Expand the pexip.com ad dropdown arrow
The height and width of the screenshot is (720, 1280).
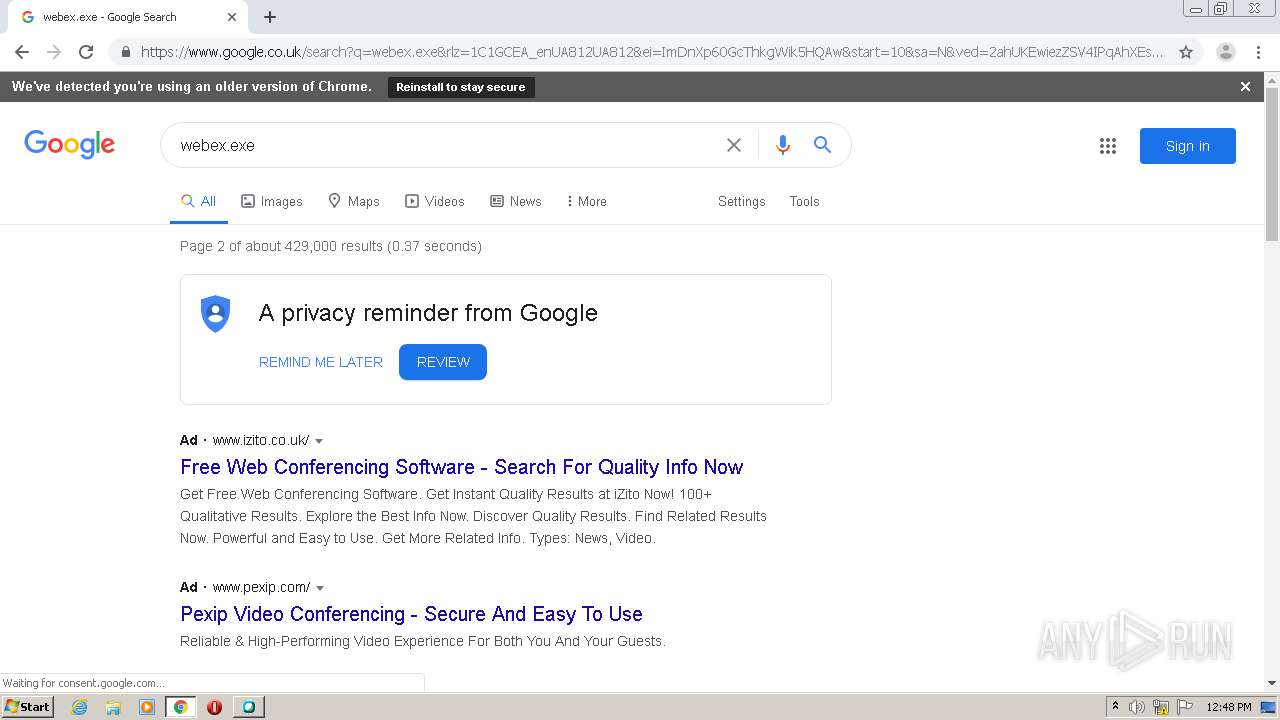(x=320, y=588)
